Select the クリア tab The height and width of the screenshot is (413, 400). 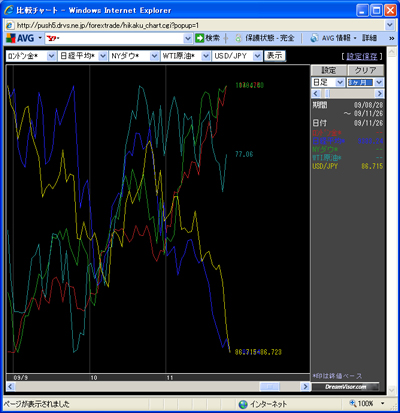(366, 70)
